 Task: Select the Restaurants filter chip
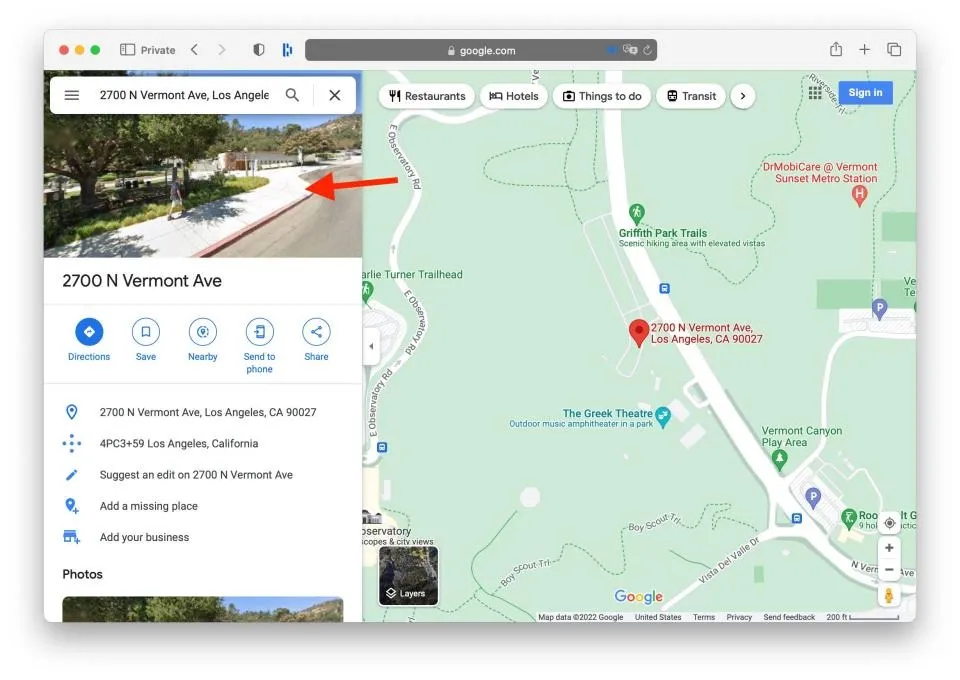[427, 96]
